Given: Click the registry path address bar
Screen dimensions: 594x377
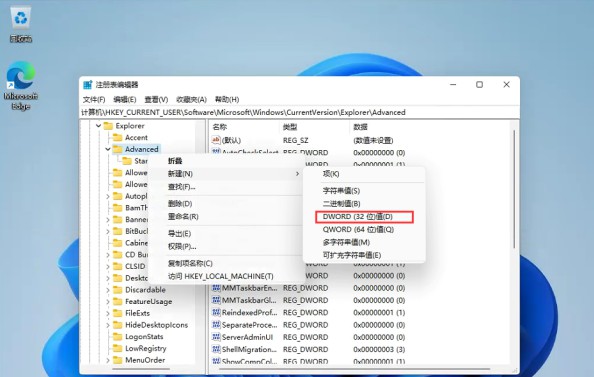Looking at the screenshot, I should (299, 113).
